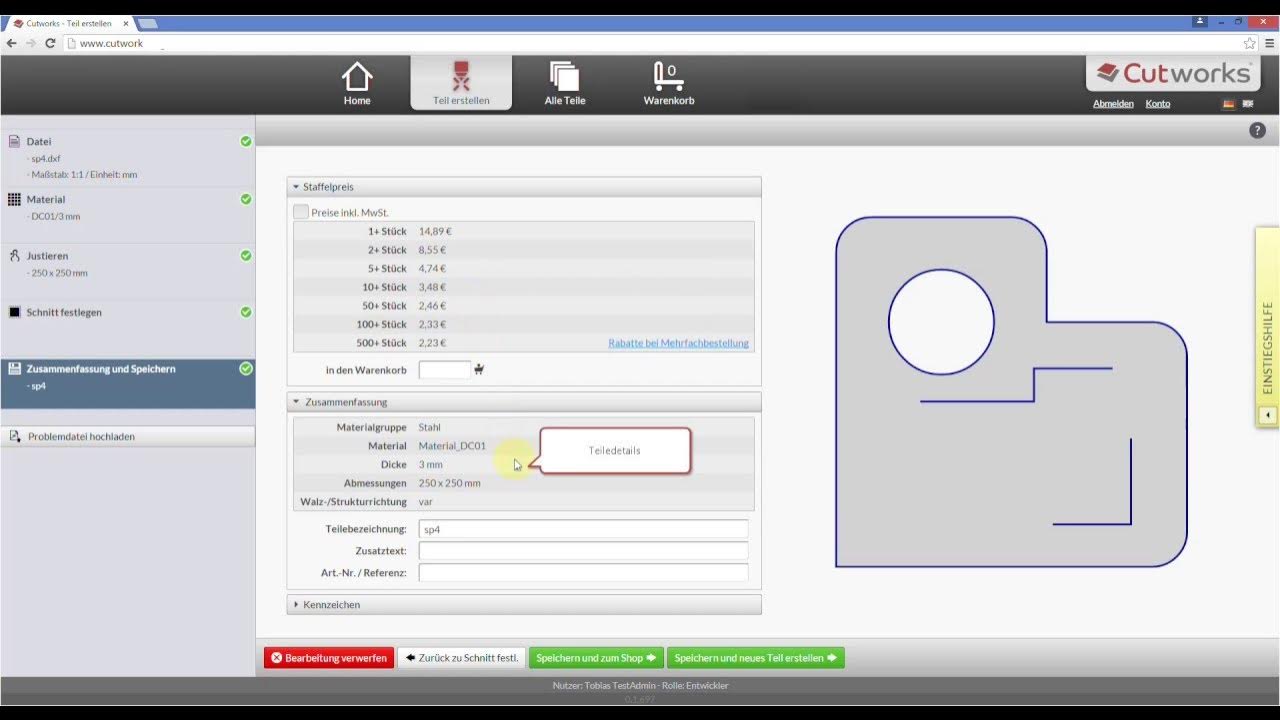The width and height of the screenshot is (1280, 720).
Task: Open the help question mark icon
Action: (1258, 131)
